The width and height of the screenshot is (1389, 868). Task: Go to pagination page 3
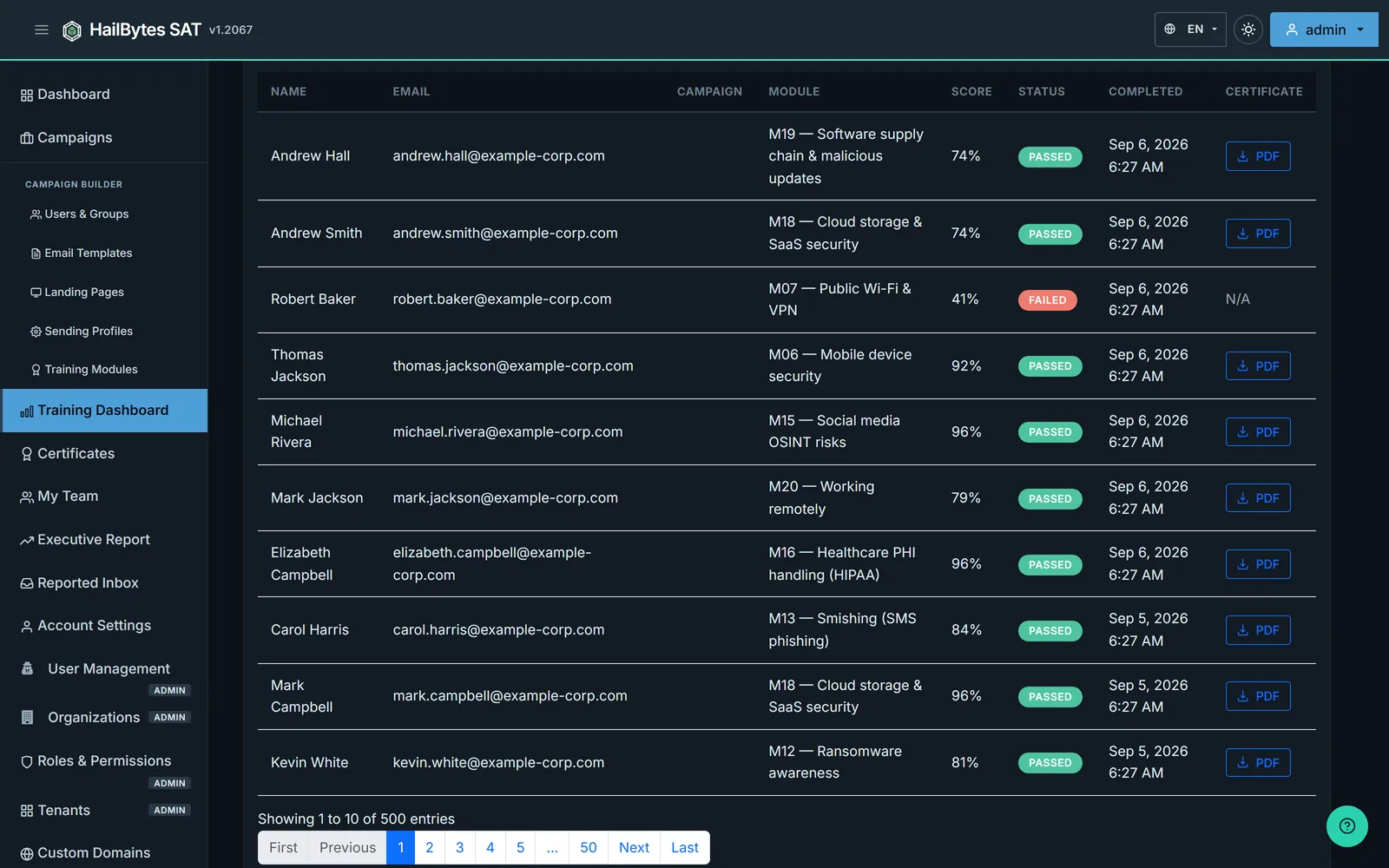pyautogui.click(x=460, y=848)
